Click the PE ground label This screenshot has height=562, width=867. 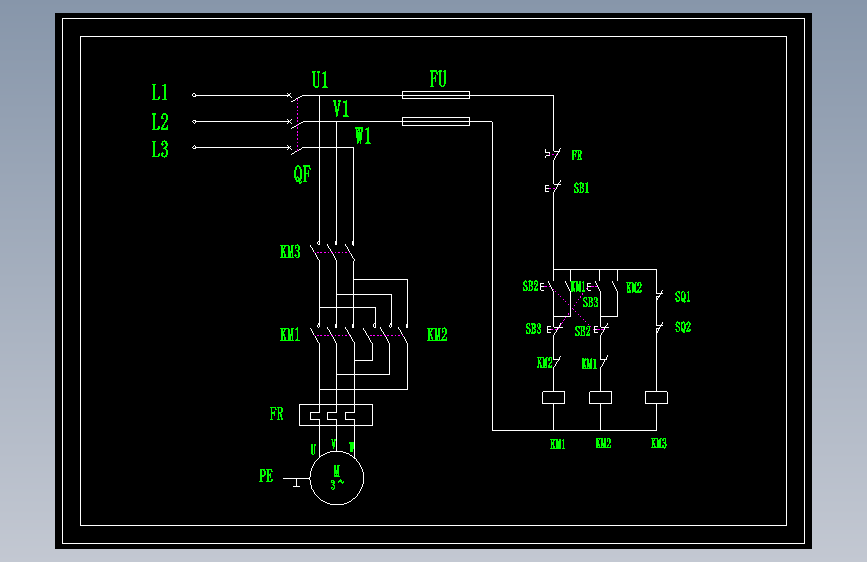[266, 476]
